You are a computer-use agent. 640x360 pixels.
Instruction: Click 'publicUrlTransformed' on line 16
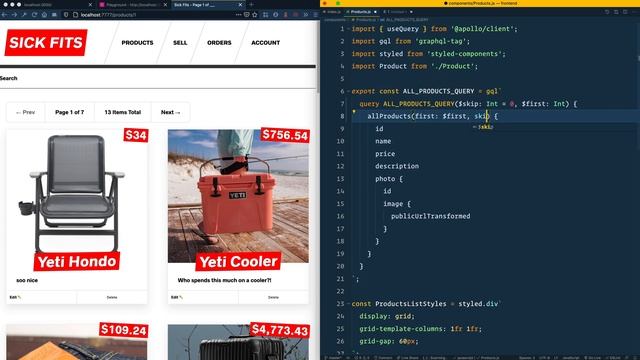[x=431, y=216]
